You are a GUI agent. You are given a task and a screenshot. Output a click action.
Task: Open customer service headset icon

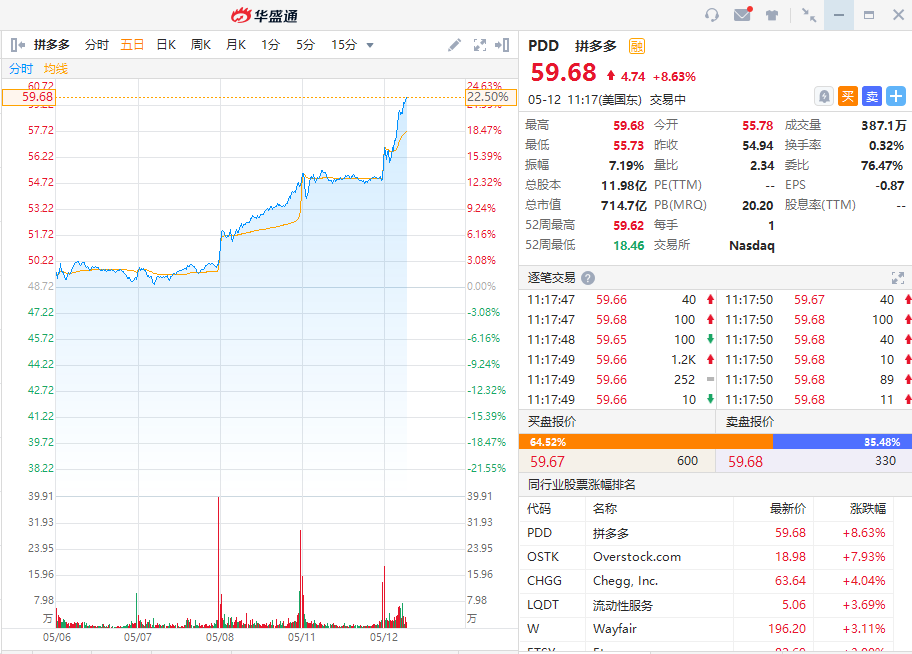click(712, 15)
